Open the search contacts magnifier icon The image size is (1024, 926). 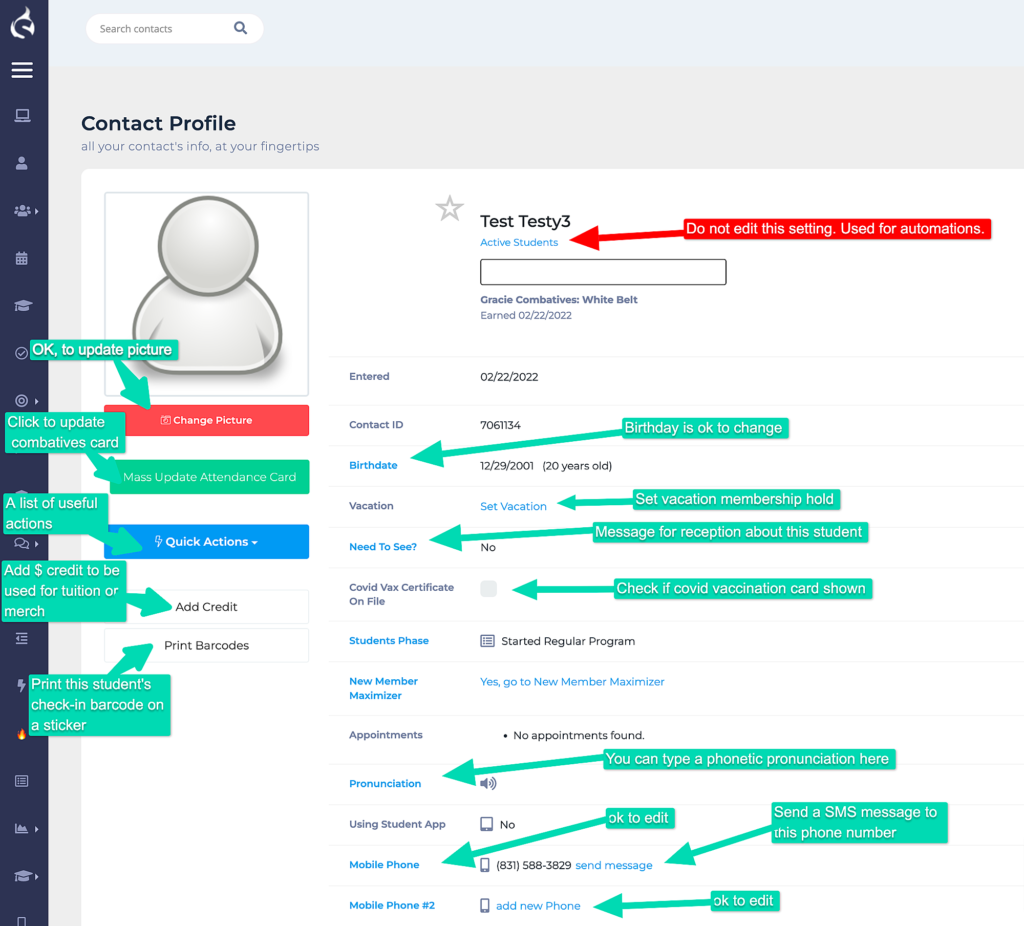pyautogui.click(x=240, y=28)
